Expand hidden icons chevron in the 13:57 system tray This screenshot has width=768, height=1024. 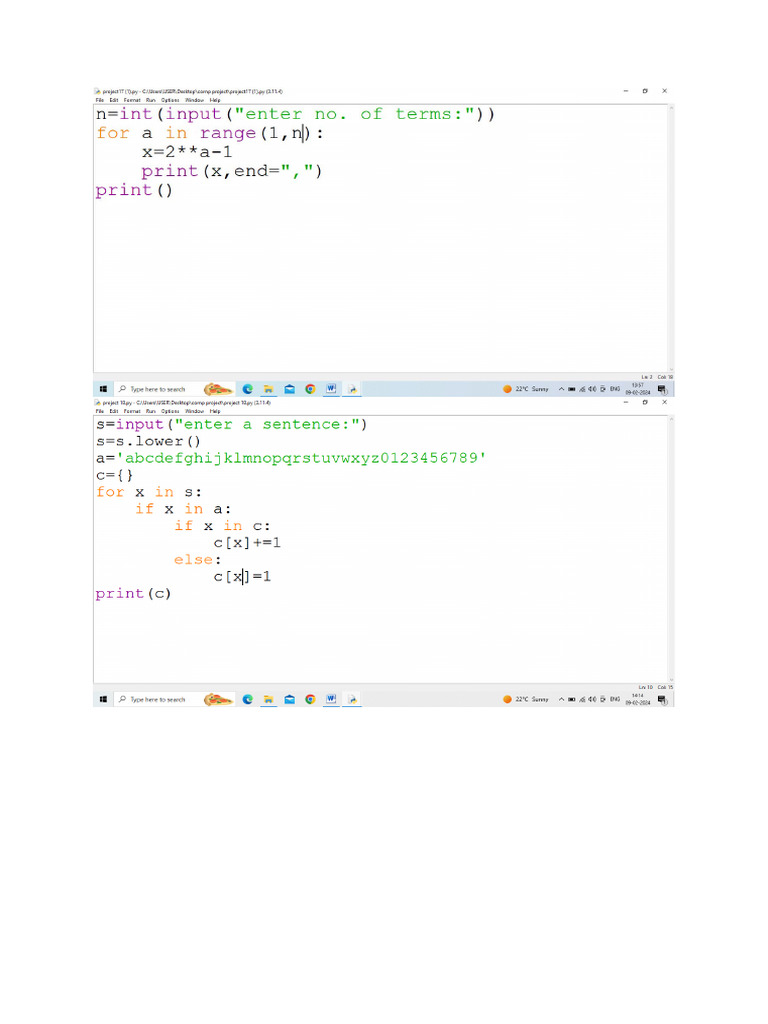(561, 389)
